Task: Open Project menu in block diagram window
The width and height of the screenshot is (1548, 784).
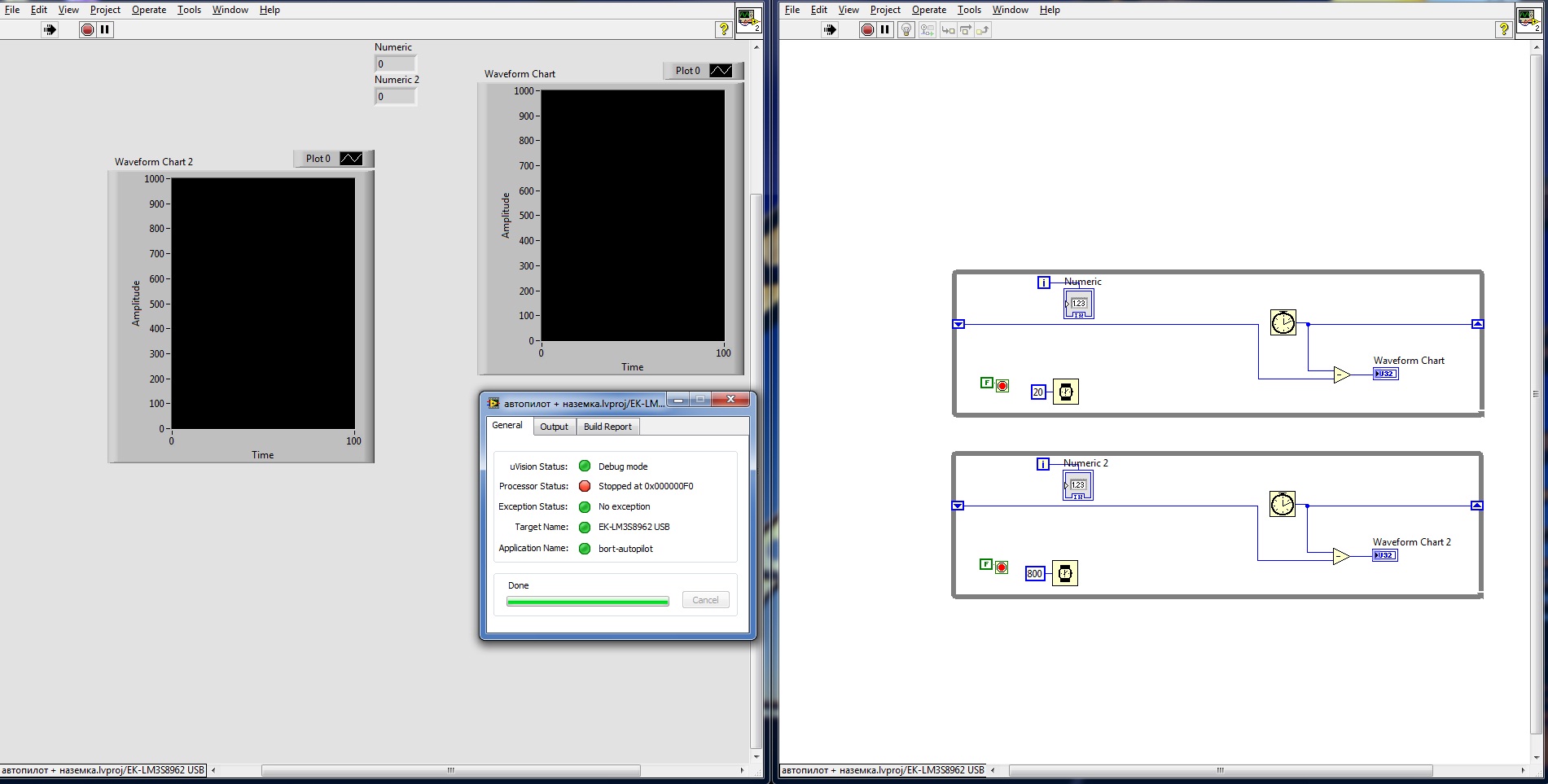Action: (885, 10)
